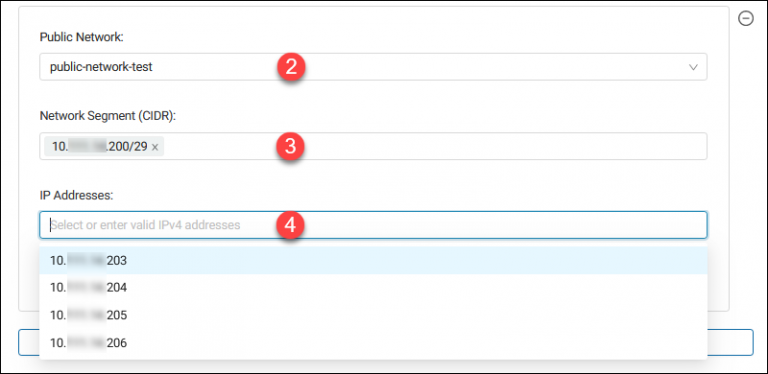Image resolution: width=768 pixels, height=374 pixels.
Task: Choose the IP address ending in 203
Action: click(373, 260)
